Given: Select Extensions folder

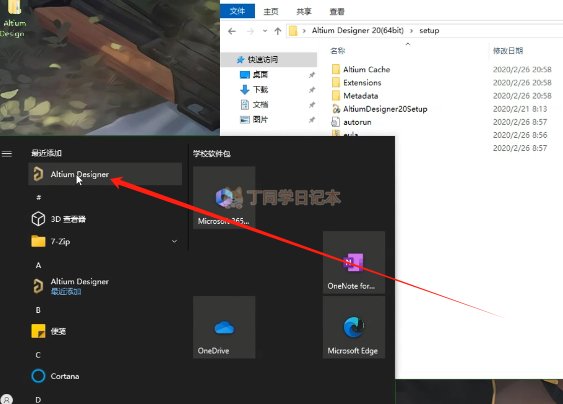Looking at the screenshot, I should pyautogui.click(x=357, y=83).
